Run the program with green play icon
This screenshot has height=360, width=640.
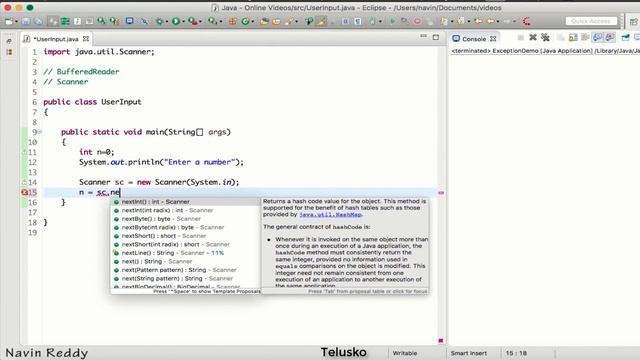[176, 21]
